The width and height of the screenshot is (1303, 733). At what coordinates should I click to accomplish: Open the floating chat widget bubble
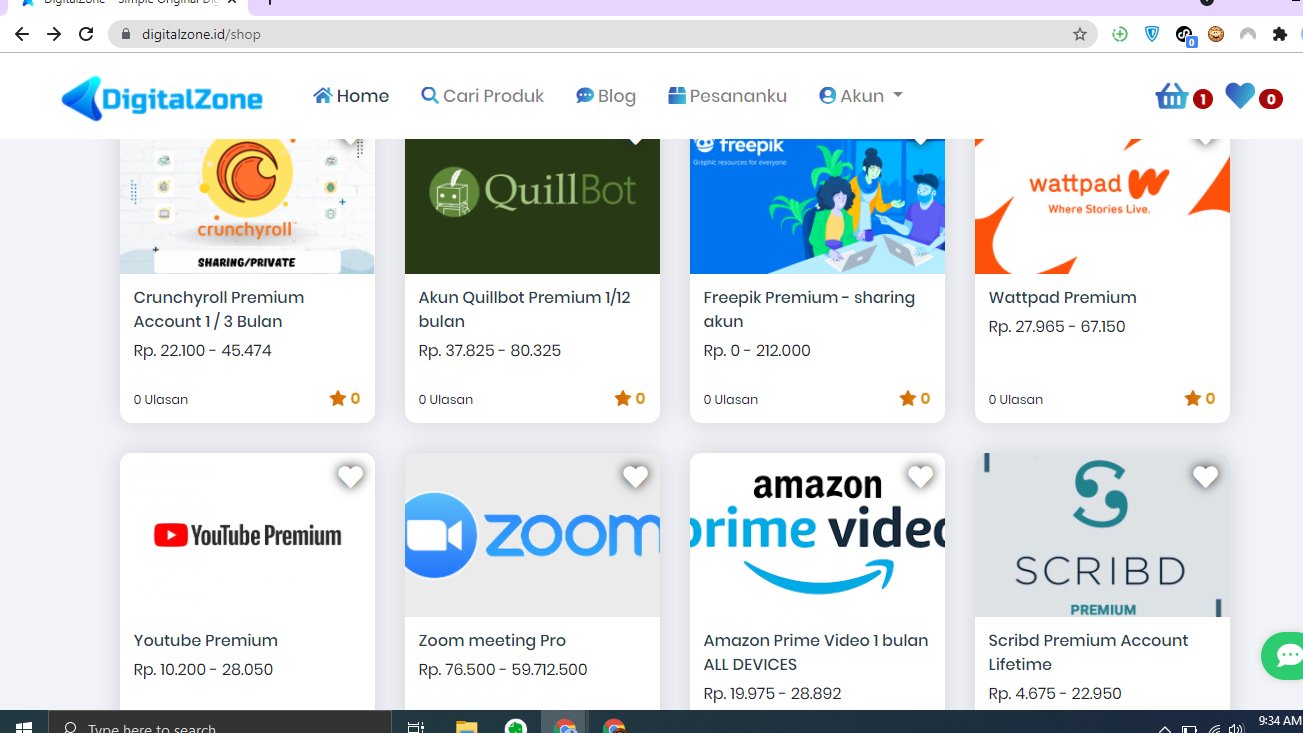pyautogui.click(x=1283, y=655)
